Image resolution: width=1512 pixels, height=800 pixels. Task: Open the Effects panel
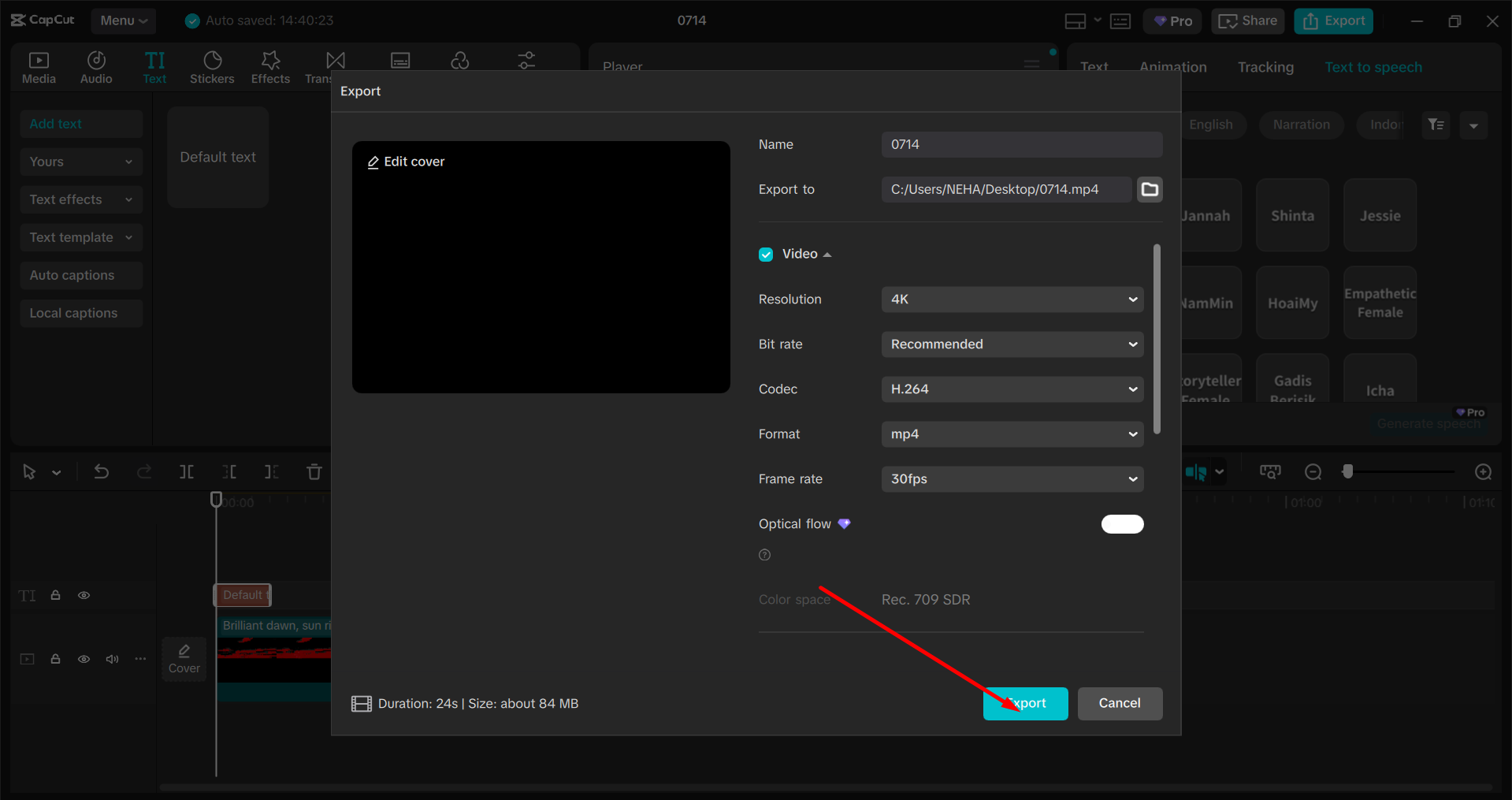tap(270, 67)
